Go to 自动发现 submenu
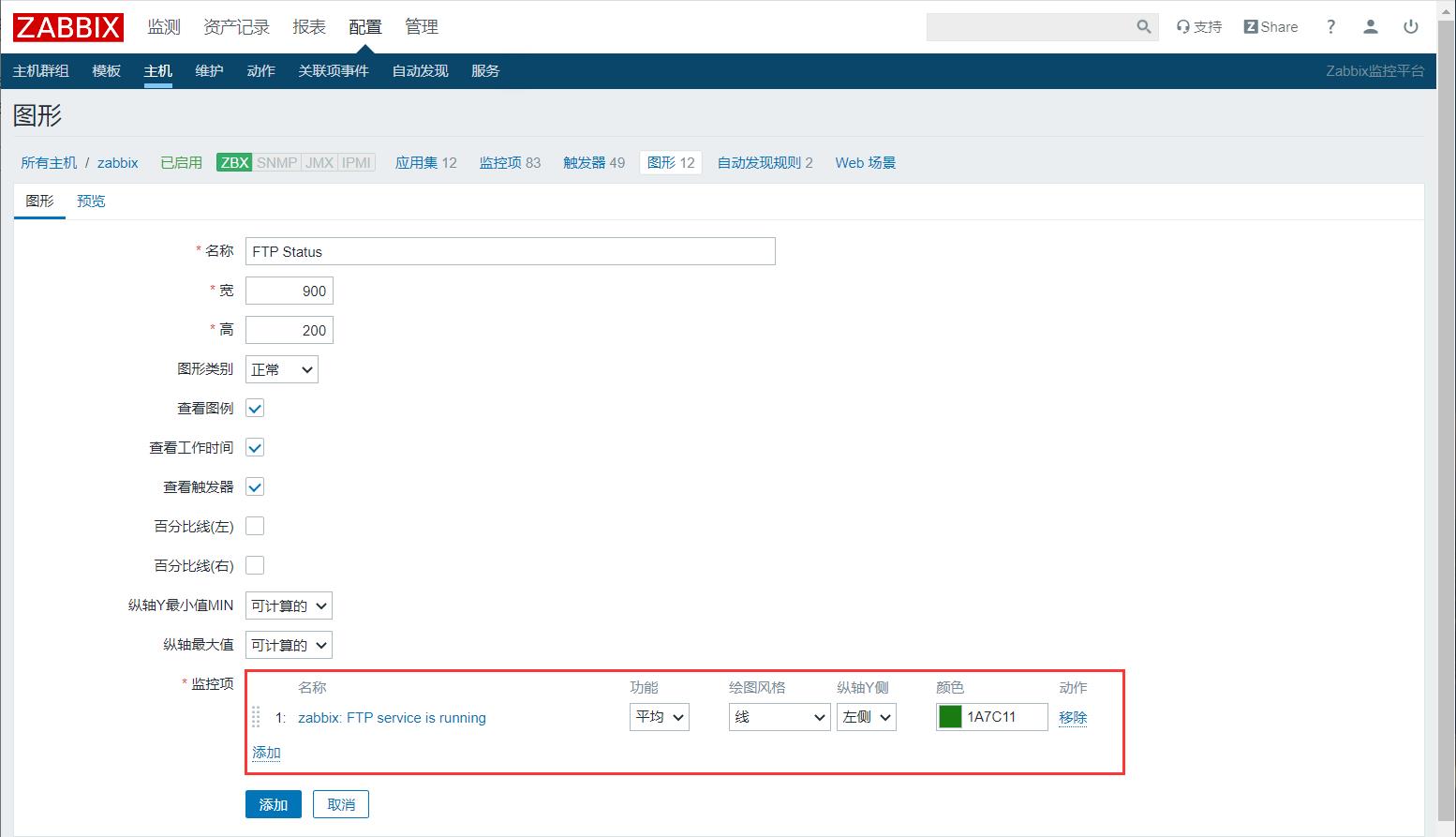 tap(421, 71)
